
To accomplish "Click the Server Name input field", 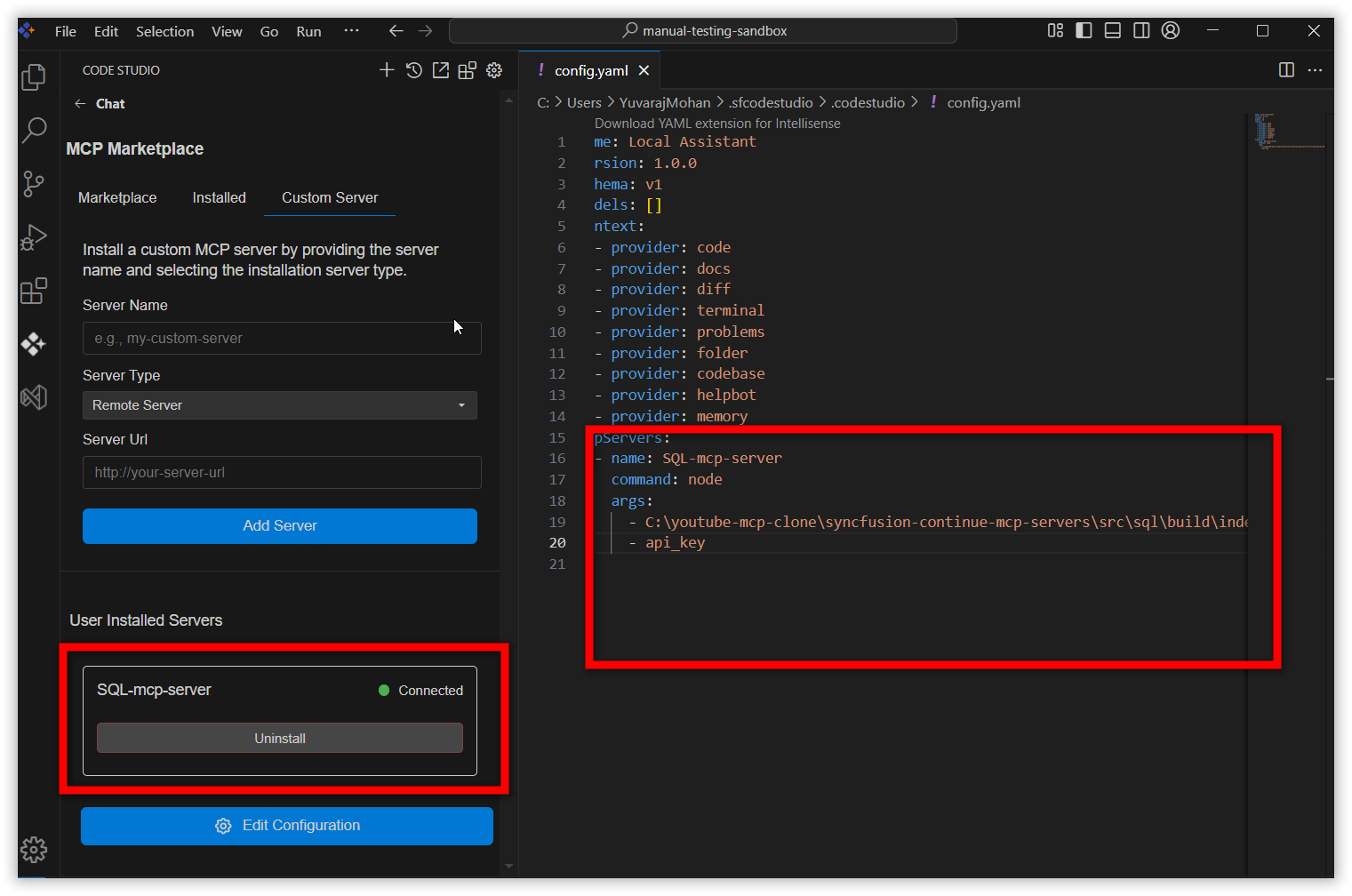I will [282, 339].
